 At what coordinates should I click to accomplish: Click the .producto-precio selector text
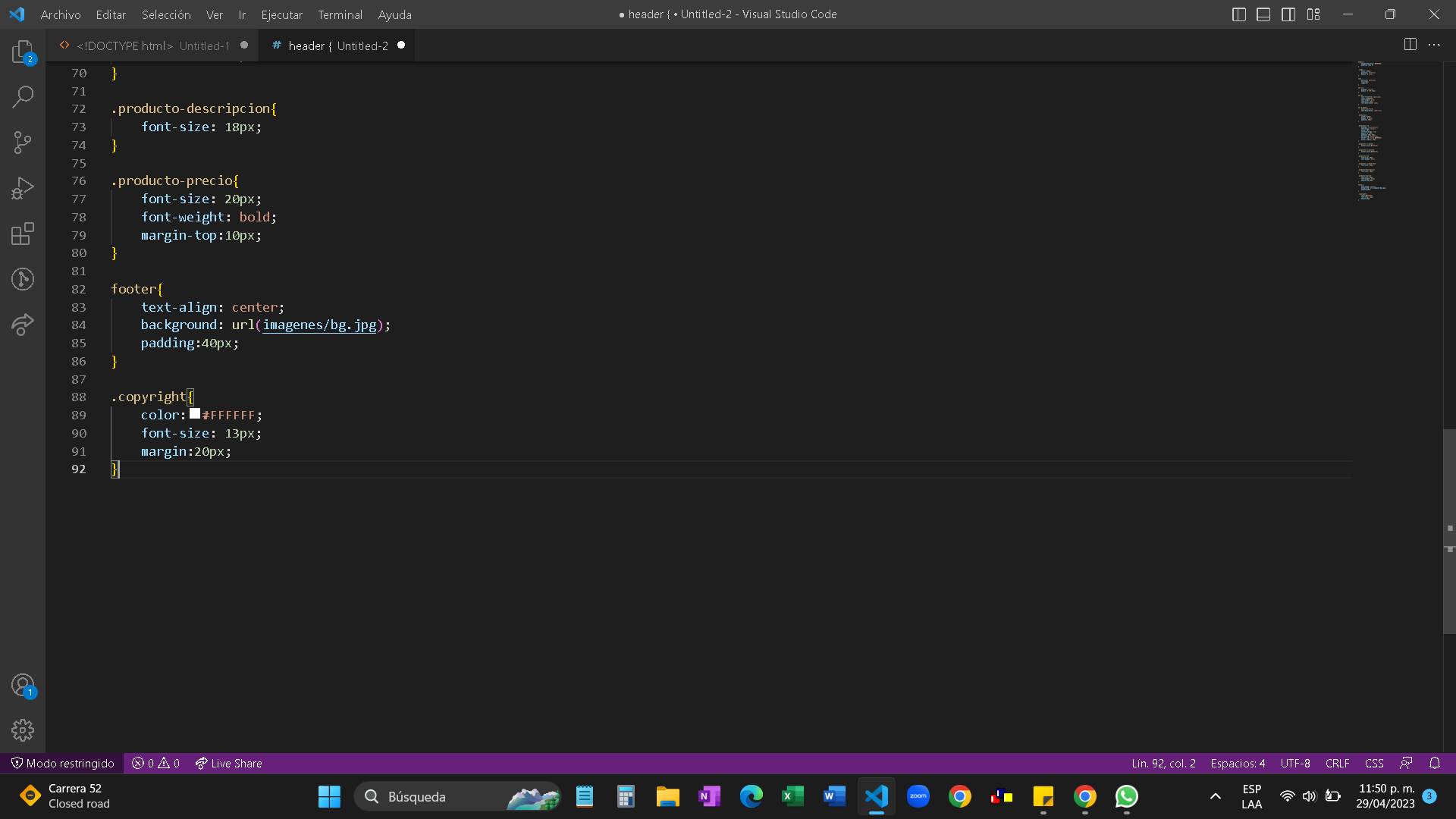(x=171, y=180)
